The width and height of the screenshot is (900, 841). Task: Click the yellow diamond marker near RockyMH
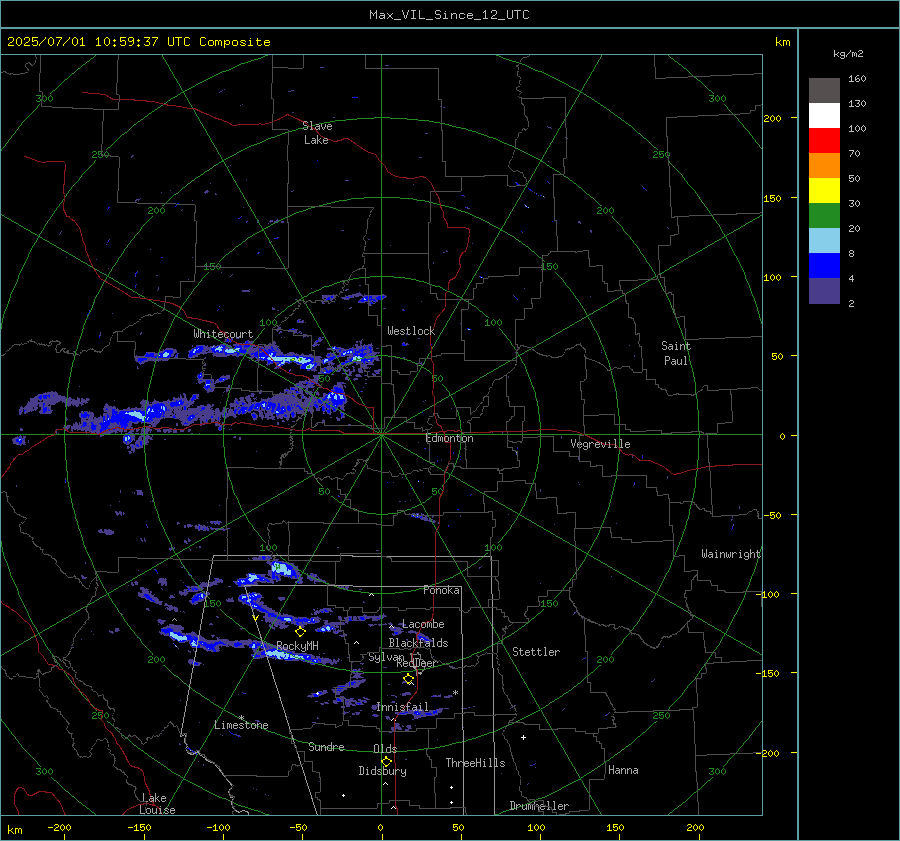click(300, 631)
